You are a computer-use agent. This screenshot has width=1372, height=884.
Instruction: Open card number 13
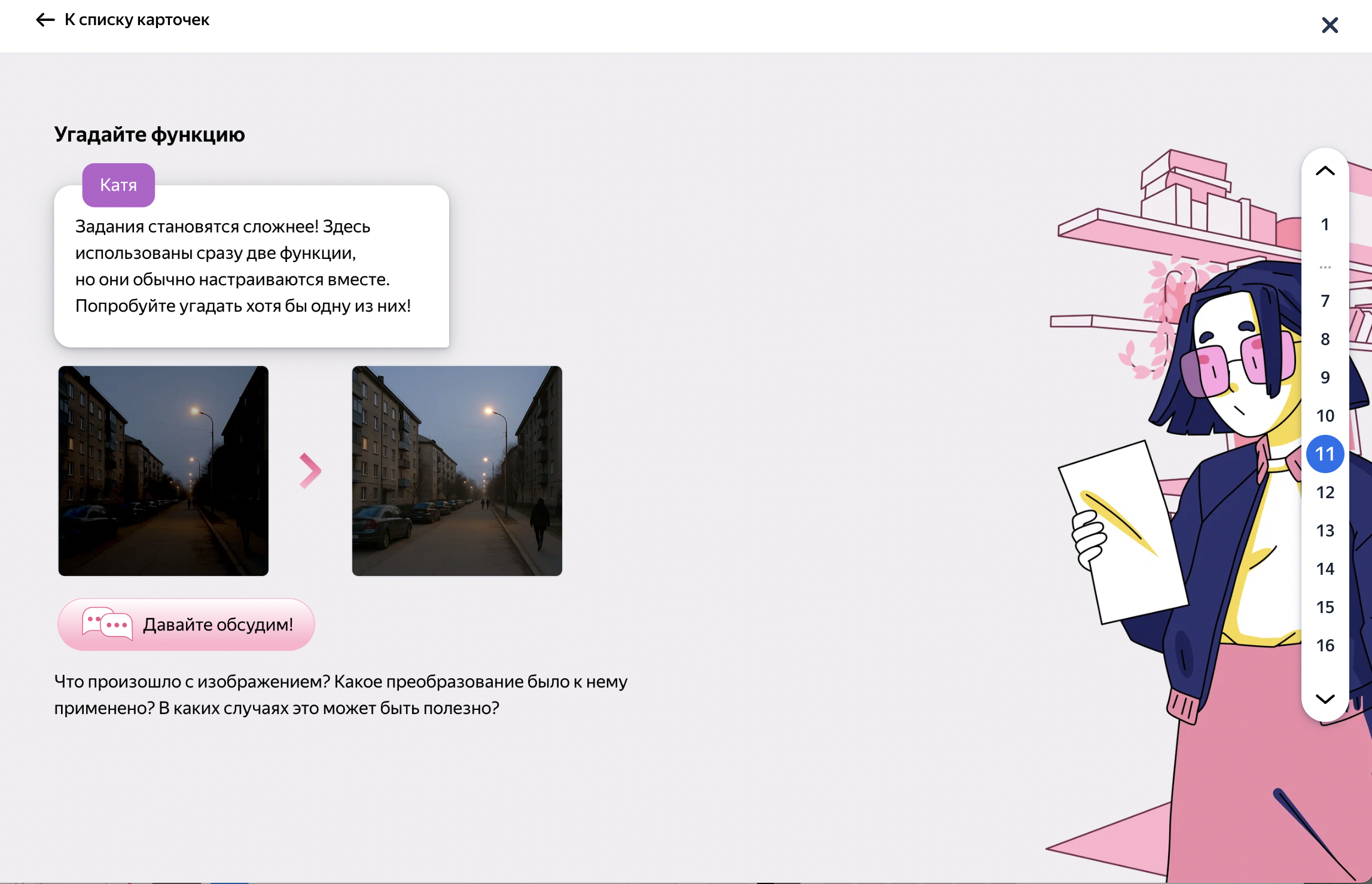[x=1325, y=531]
